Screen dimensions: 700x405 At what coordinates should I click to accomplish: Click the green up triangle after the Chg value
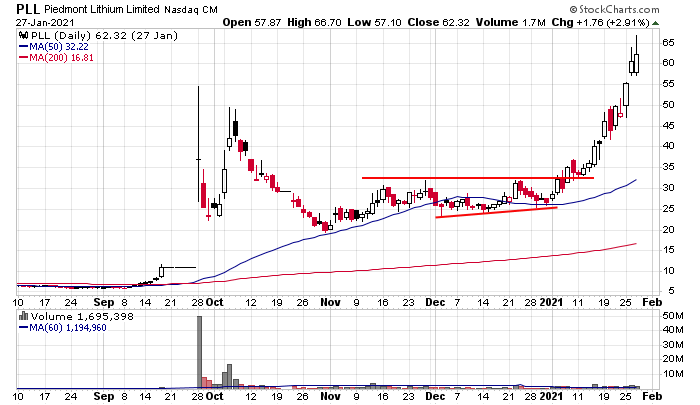point(655,23)
